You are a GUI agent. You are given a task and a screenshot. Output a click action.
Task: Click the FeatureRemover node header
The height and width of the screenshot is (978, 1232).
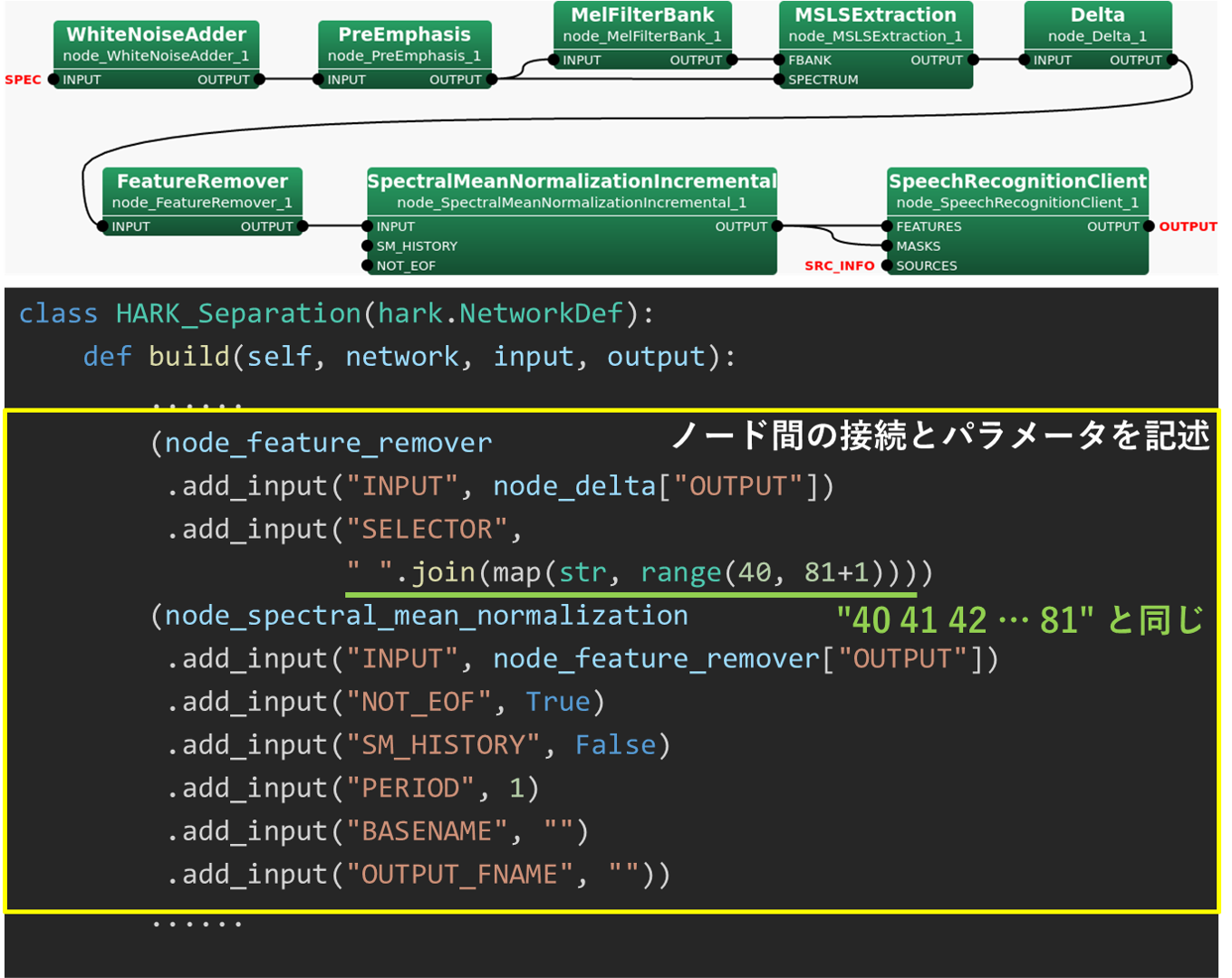(x=202, y=181)
